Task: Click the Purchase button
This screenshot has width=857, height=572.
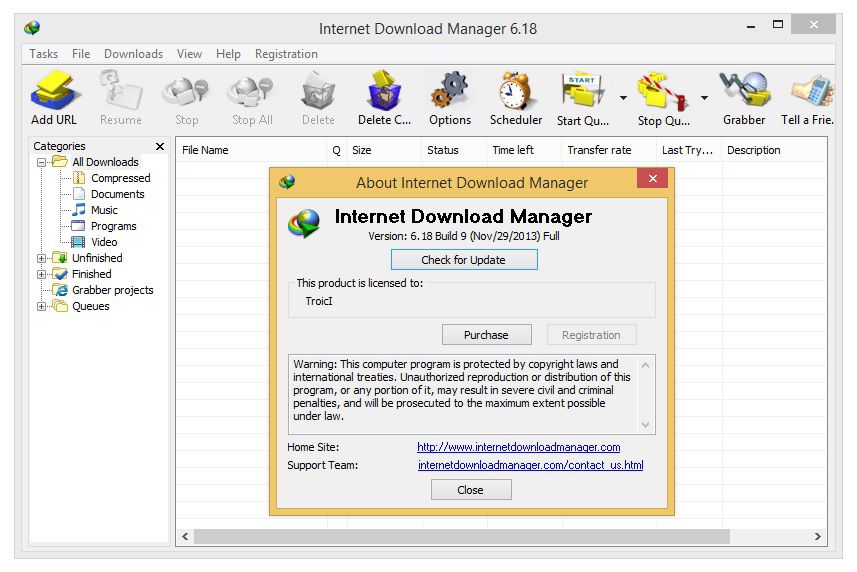Action: tap(486, 334)
